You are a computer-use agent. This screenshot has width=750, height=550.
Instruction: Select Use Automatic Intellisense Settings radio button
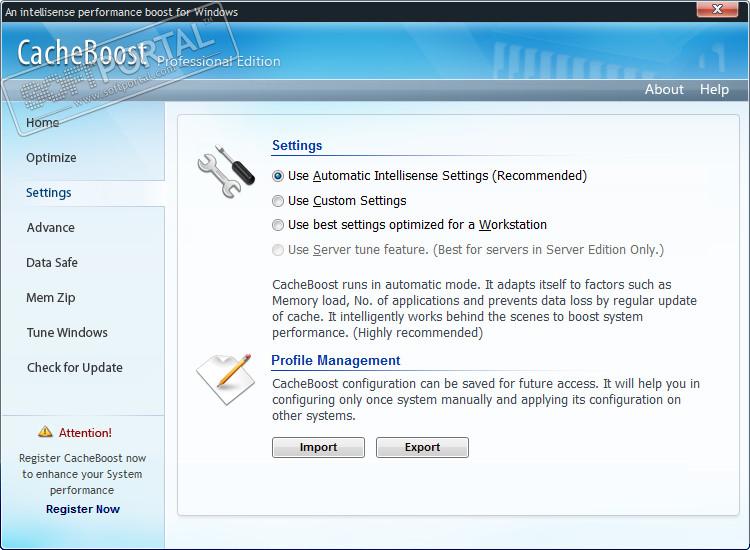click(x=278, y=176)
